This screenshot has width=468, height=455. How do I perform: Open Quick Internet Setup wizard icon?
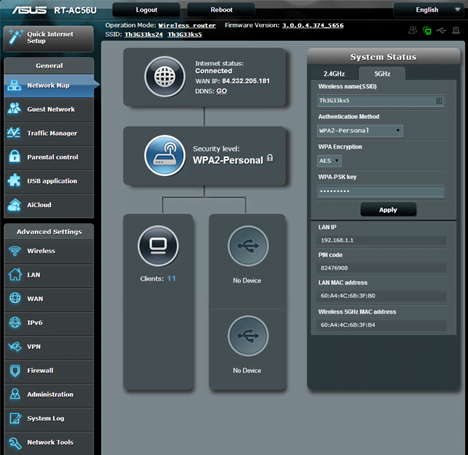(15, 37)
